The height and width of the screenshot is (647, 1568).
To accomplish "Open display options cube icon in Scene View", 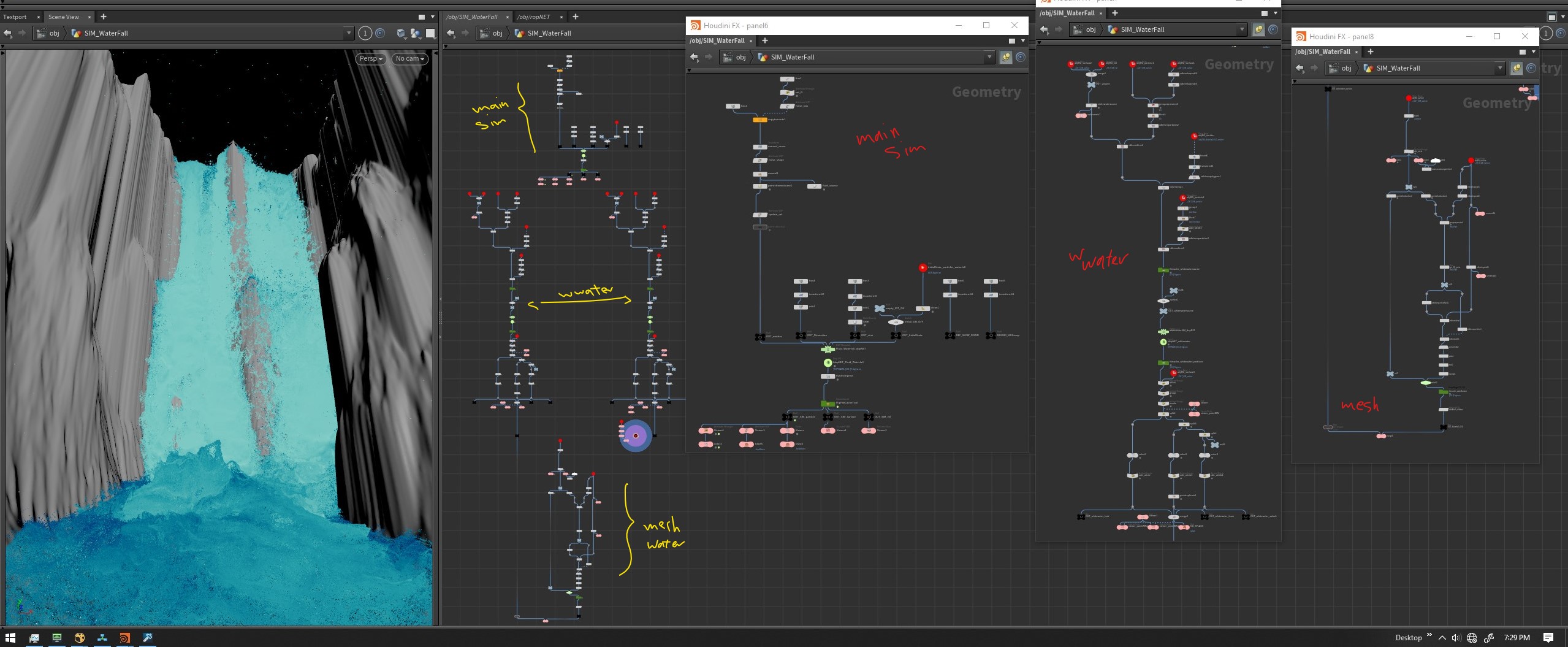I will click(x=401, y=33).
